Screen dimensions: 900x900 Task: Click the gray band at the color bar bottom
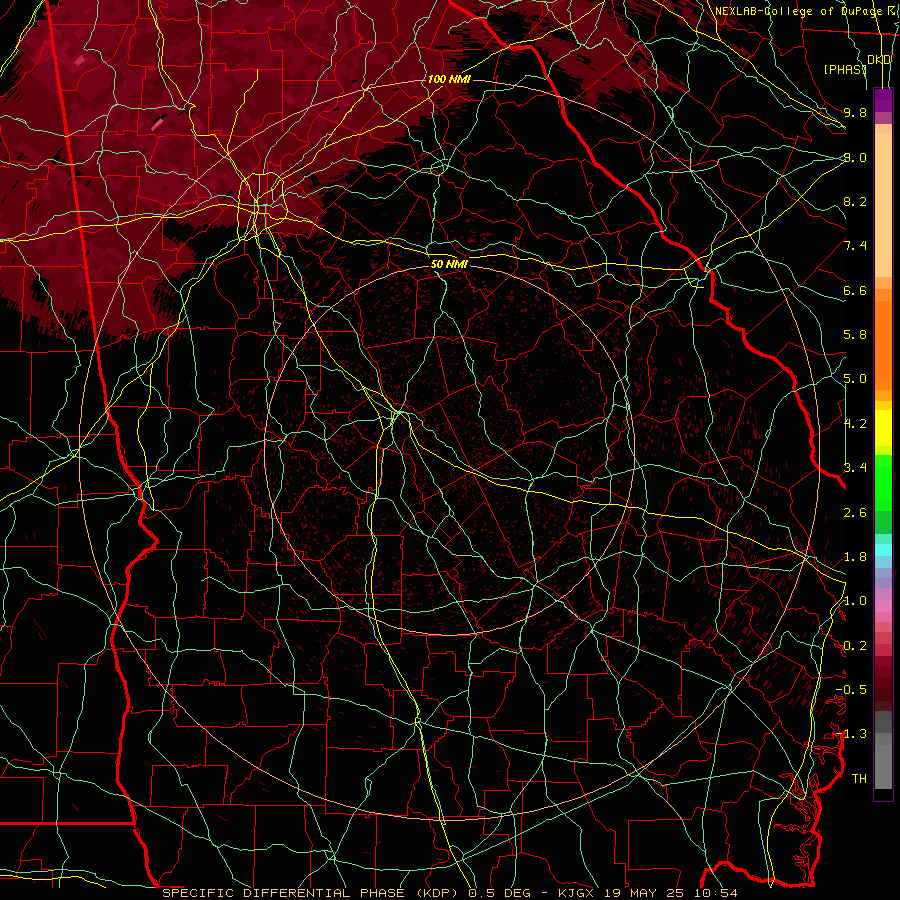(x=883, y=752)
